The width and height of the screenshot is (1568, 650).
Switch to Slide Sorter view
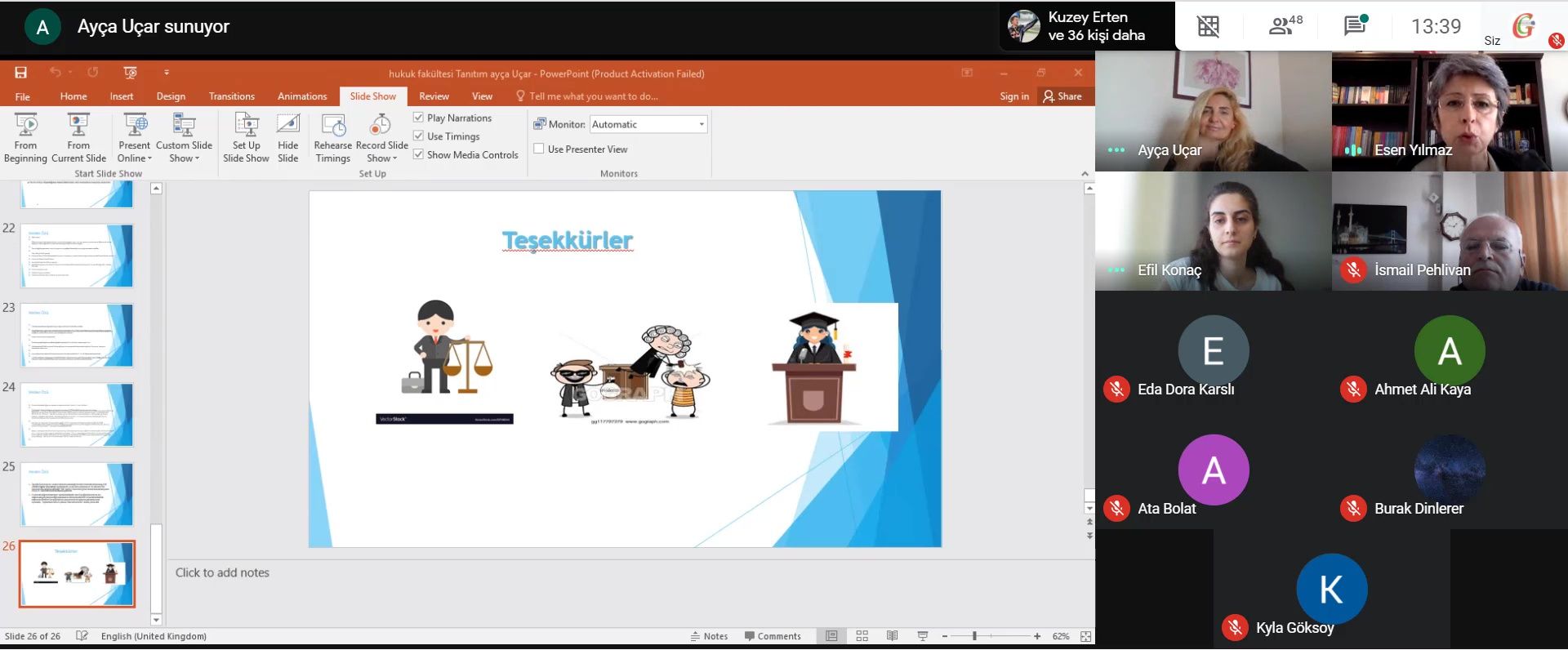pos(862,636)
